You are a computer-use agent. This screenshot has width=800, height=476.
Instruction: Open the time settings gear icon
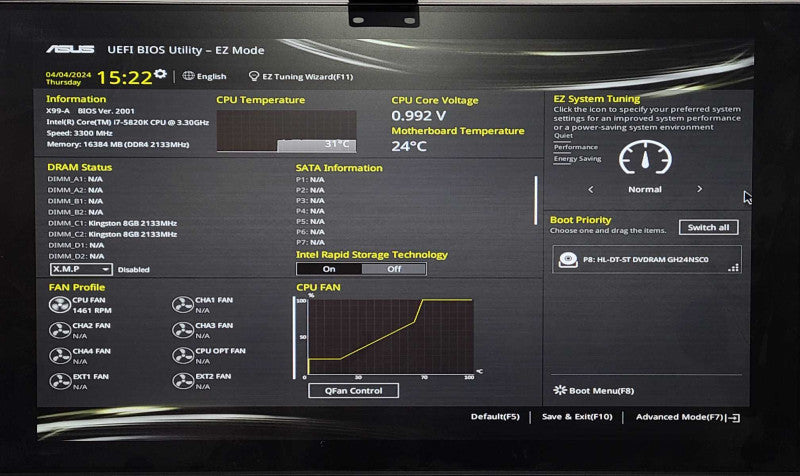pos(160,73)
